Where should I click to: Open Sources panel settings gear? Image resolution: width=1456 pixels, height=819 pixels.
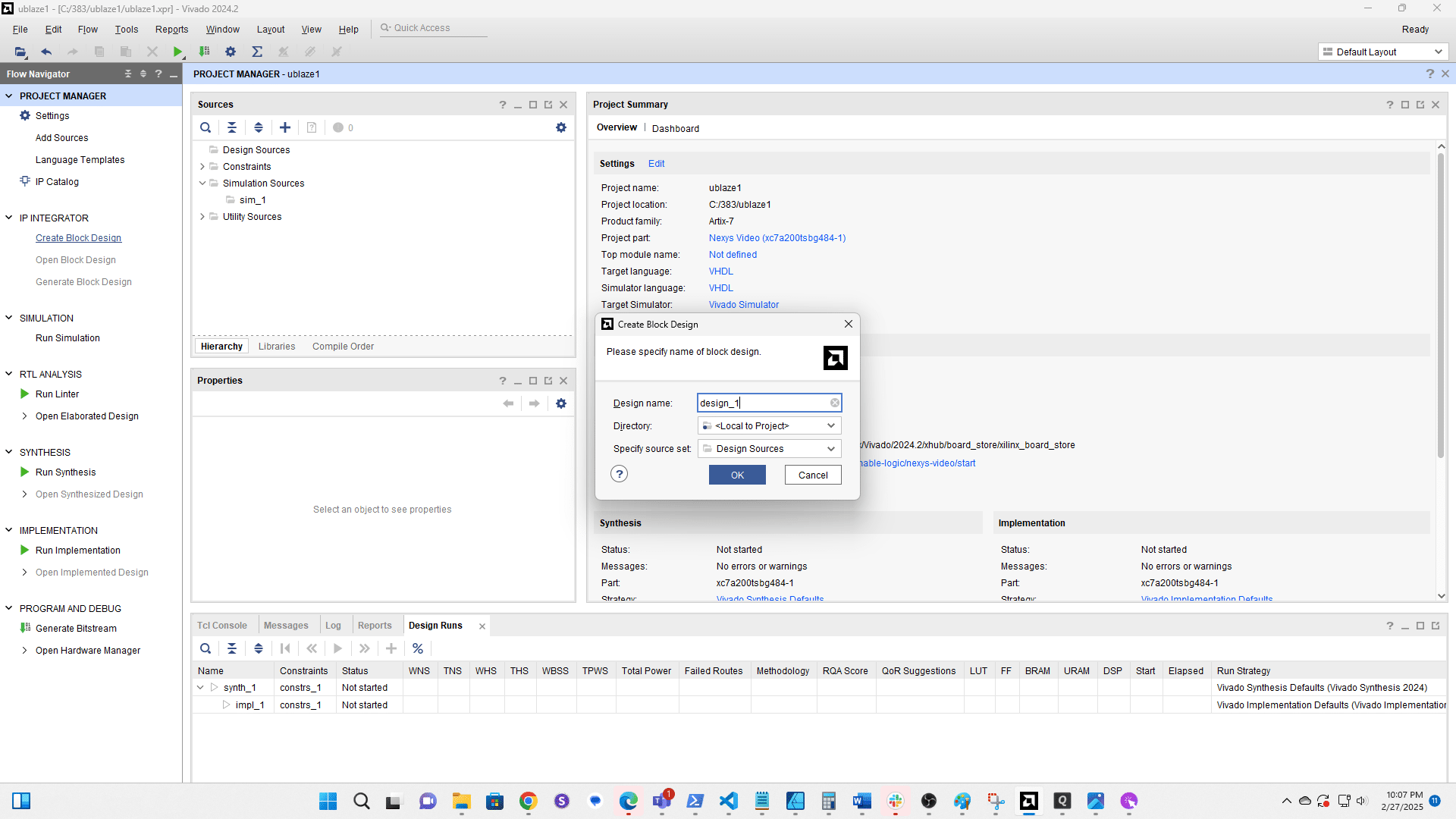point(561,127)
